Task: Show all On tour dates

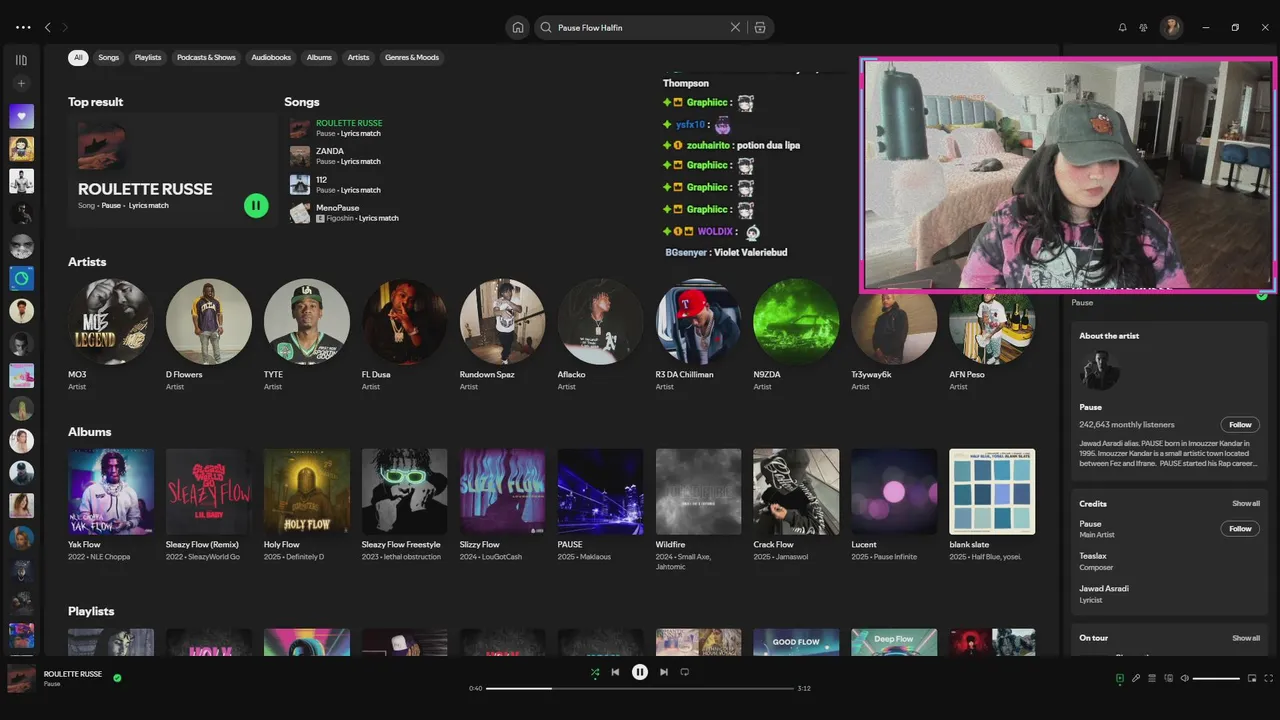Action: coord(1246,638)
